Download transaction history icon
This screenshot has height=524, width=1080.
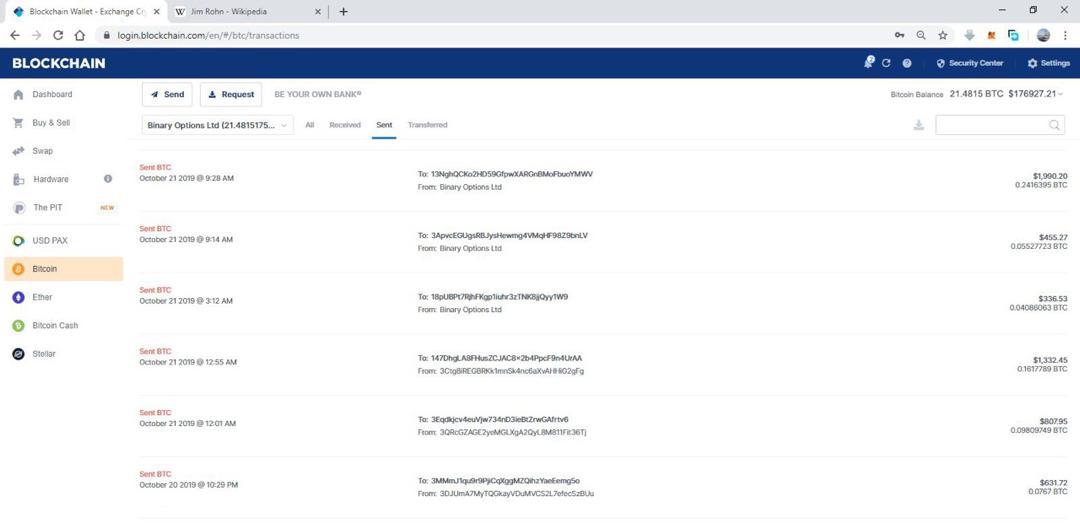point(918,125)
